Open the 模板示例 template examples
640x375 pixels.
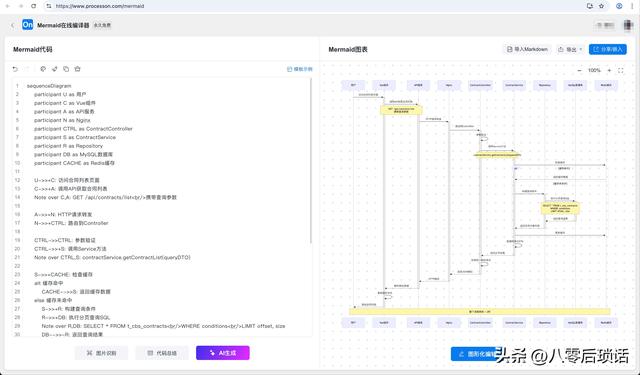[300, 69]
